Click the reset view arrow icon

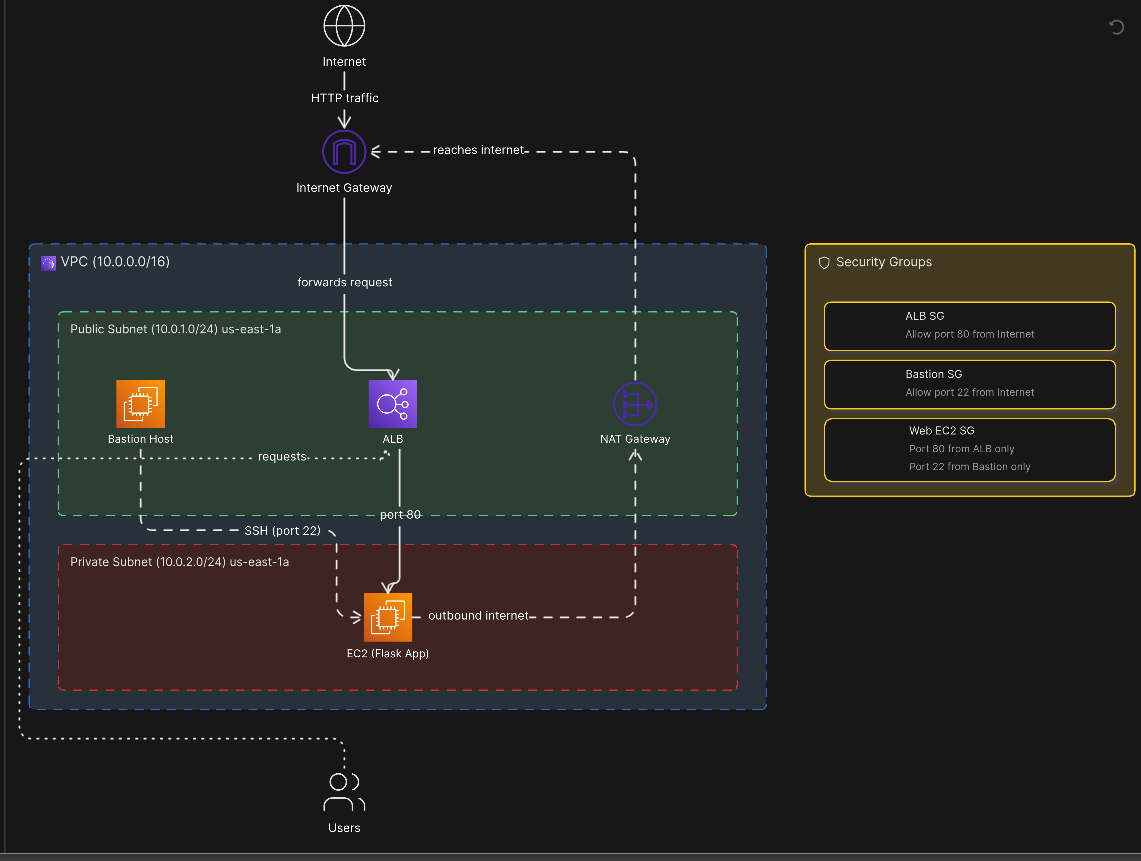coord(1116,27)
